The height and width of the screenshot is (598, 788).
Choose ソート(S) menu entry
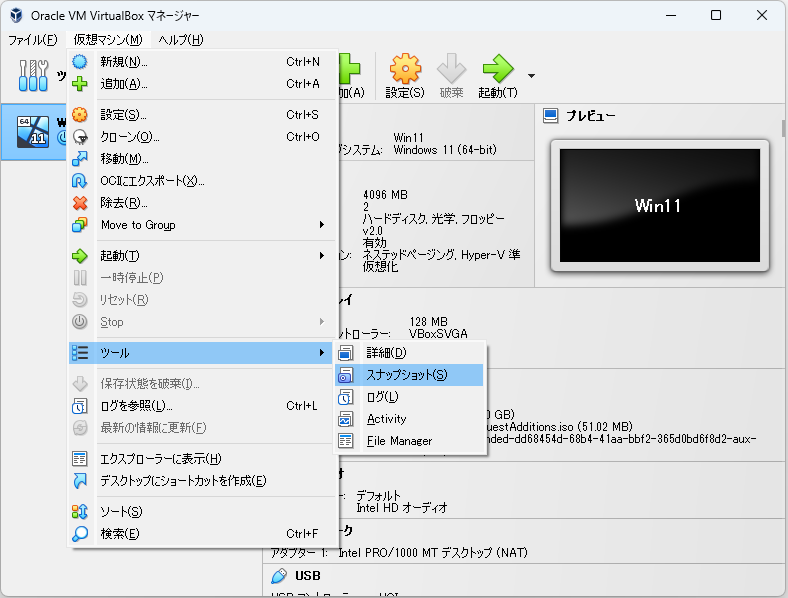click(200, 512)
